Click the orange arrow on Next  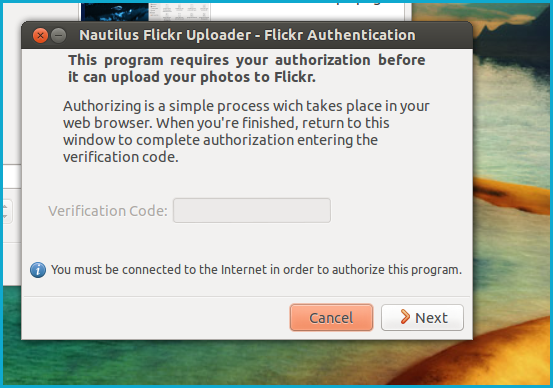(405, 317)
